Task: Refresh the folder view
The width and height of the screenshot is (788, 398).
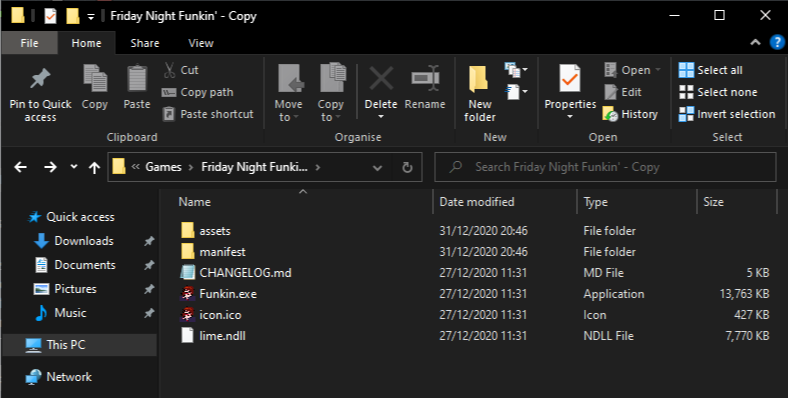Action: pyautogui.click(x=408, y=167)
